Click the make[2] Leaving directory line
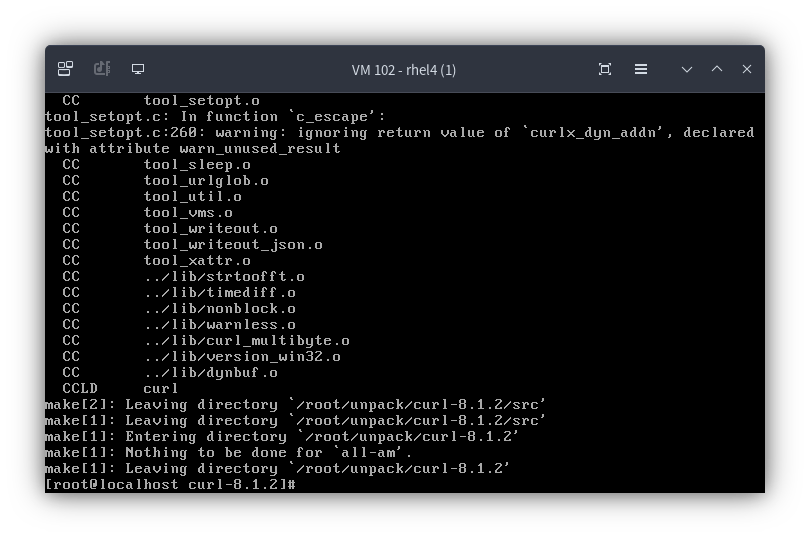 coord(295,405)
